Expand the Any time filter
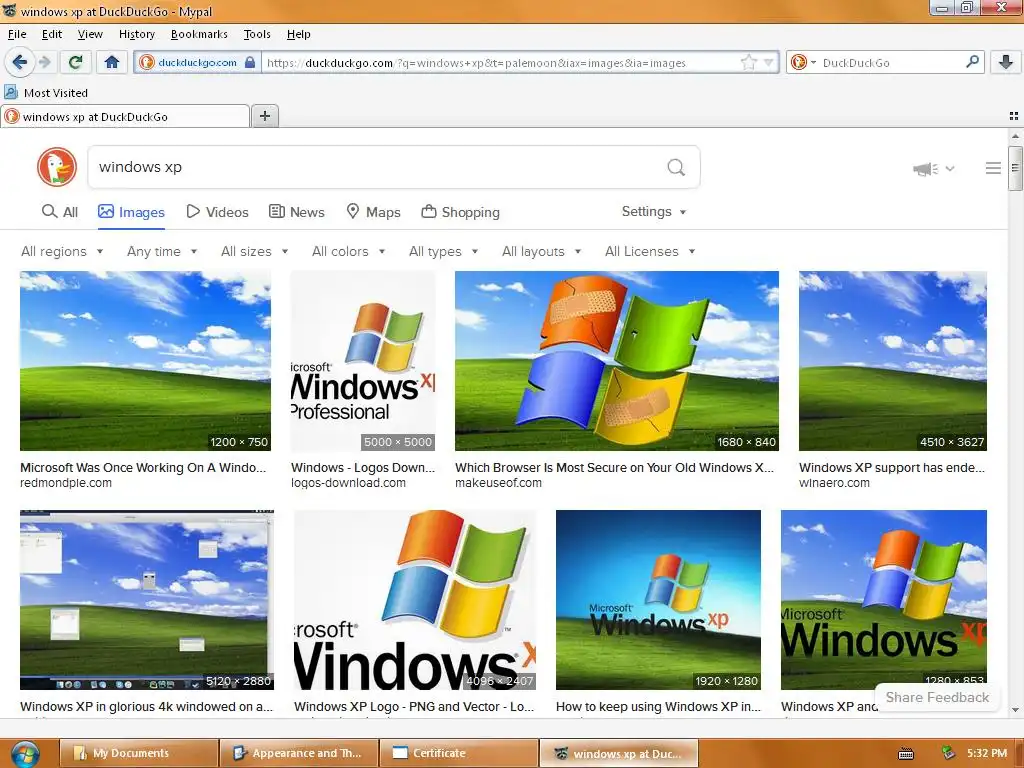 [x=162, y=251]
